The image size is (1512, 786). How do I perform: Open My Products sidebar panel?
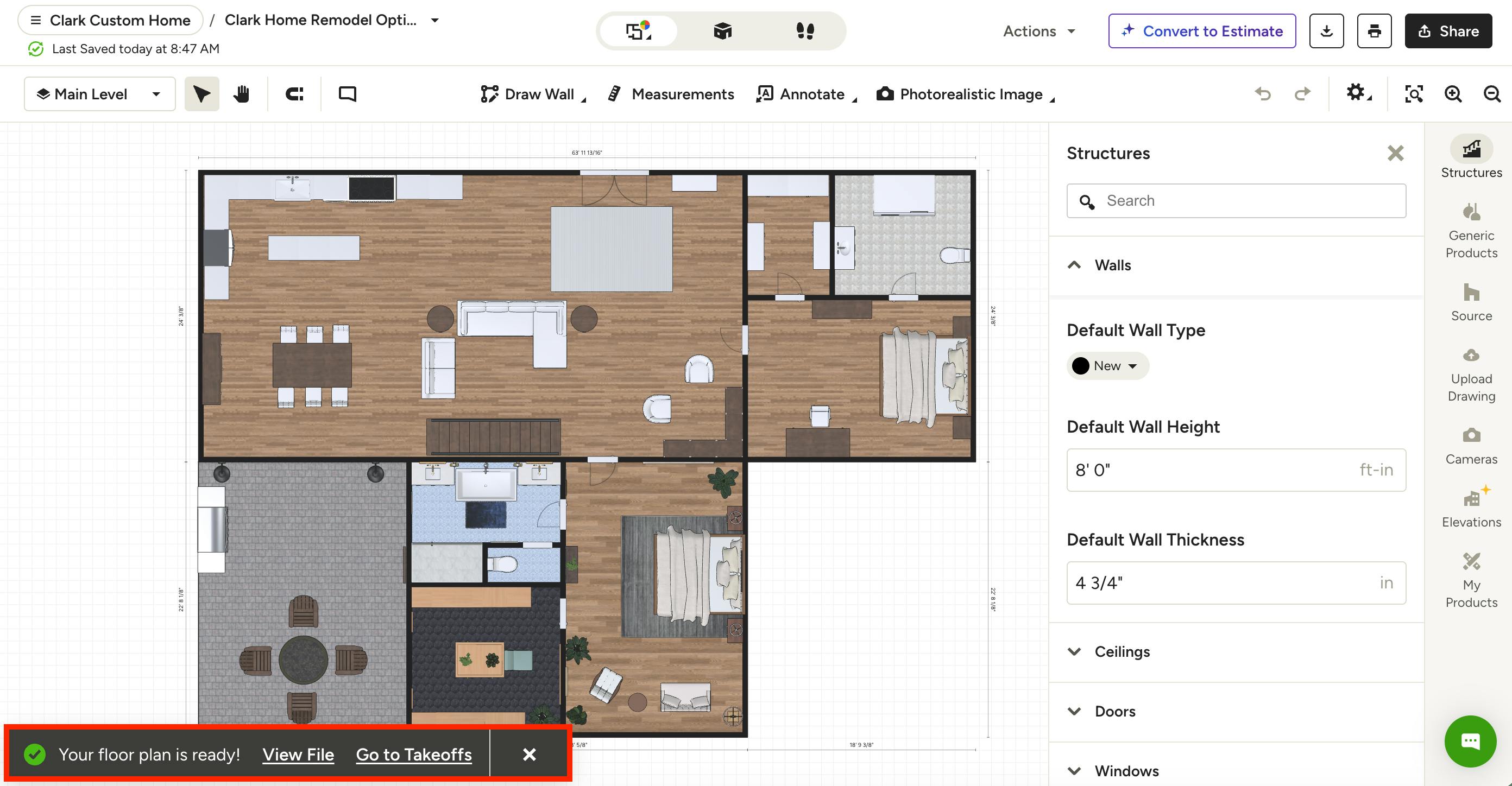(1471, 581)
